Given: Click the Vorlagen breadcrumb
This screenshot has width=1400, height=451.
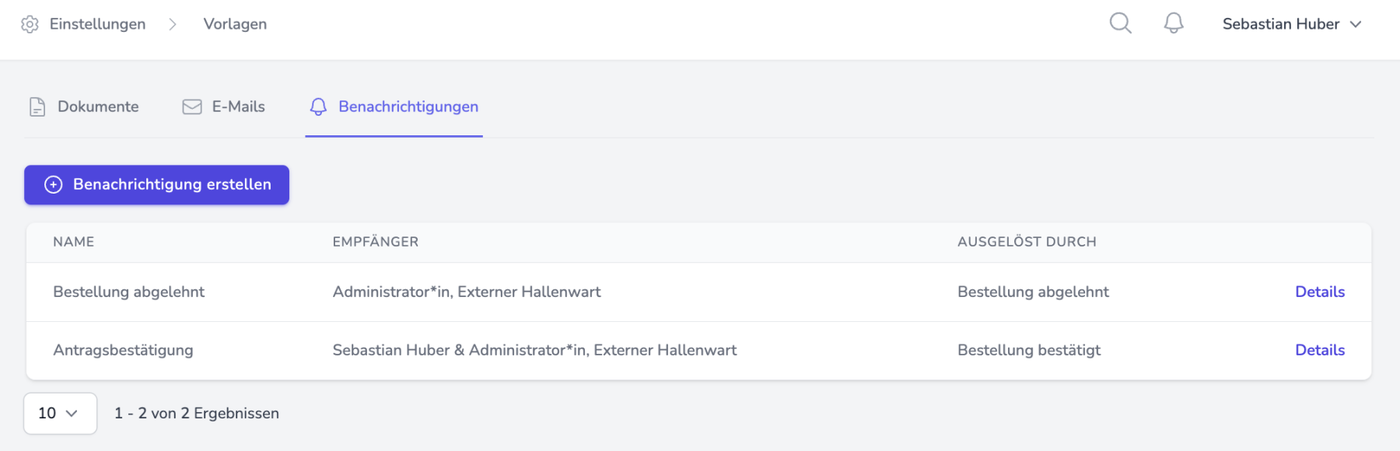Looking at the screenshot, I should [235, 24].
